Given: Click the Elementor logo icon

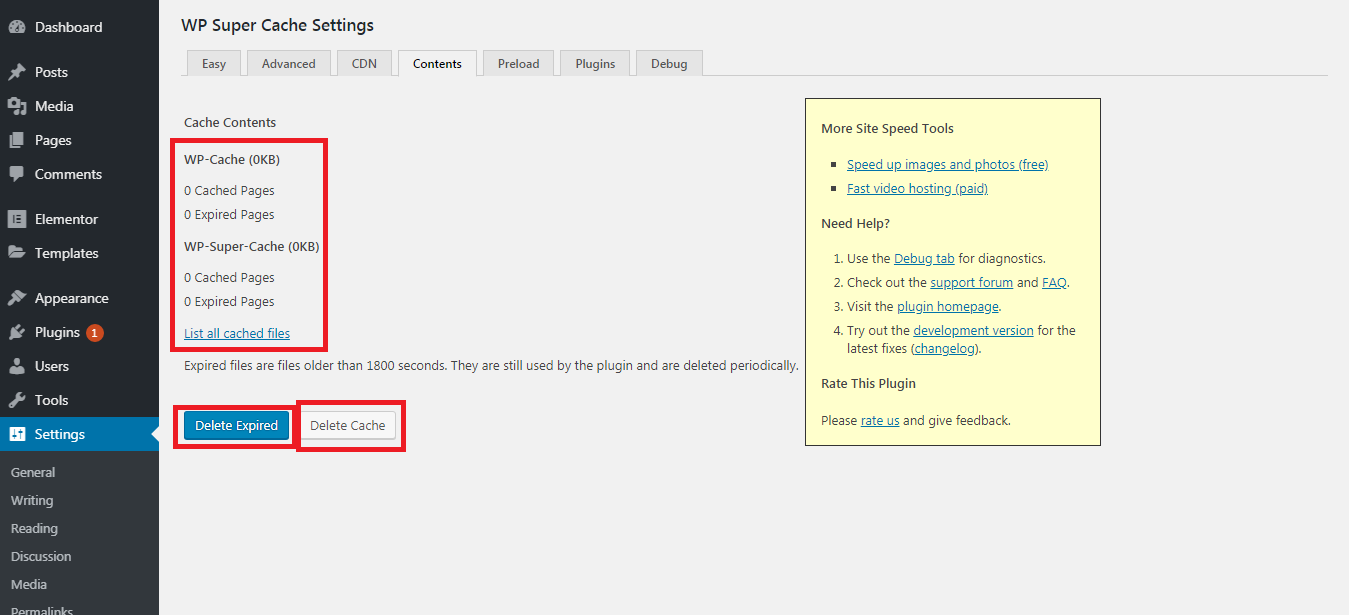Looking at the screenshot, I should click(x=16, y=219).
